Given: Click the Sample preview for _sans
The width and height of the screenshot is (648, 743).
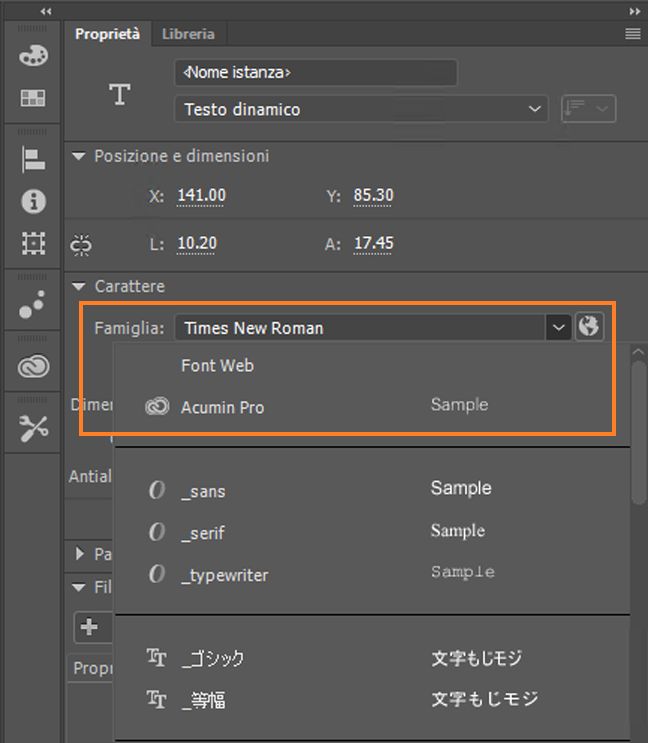Looking at the screenshot, I should coord(461,488).
